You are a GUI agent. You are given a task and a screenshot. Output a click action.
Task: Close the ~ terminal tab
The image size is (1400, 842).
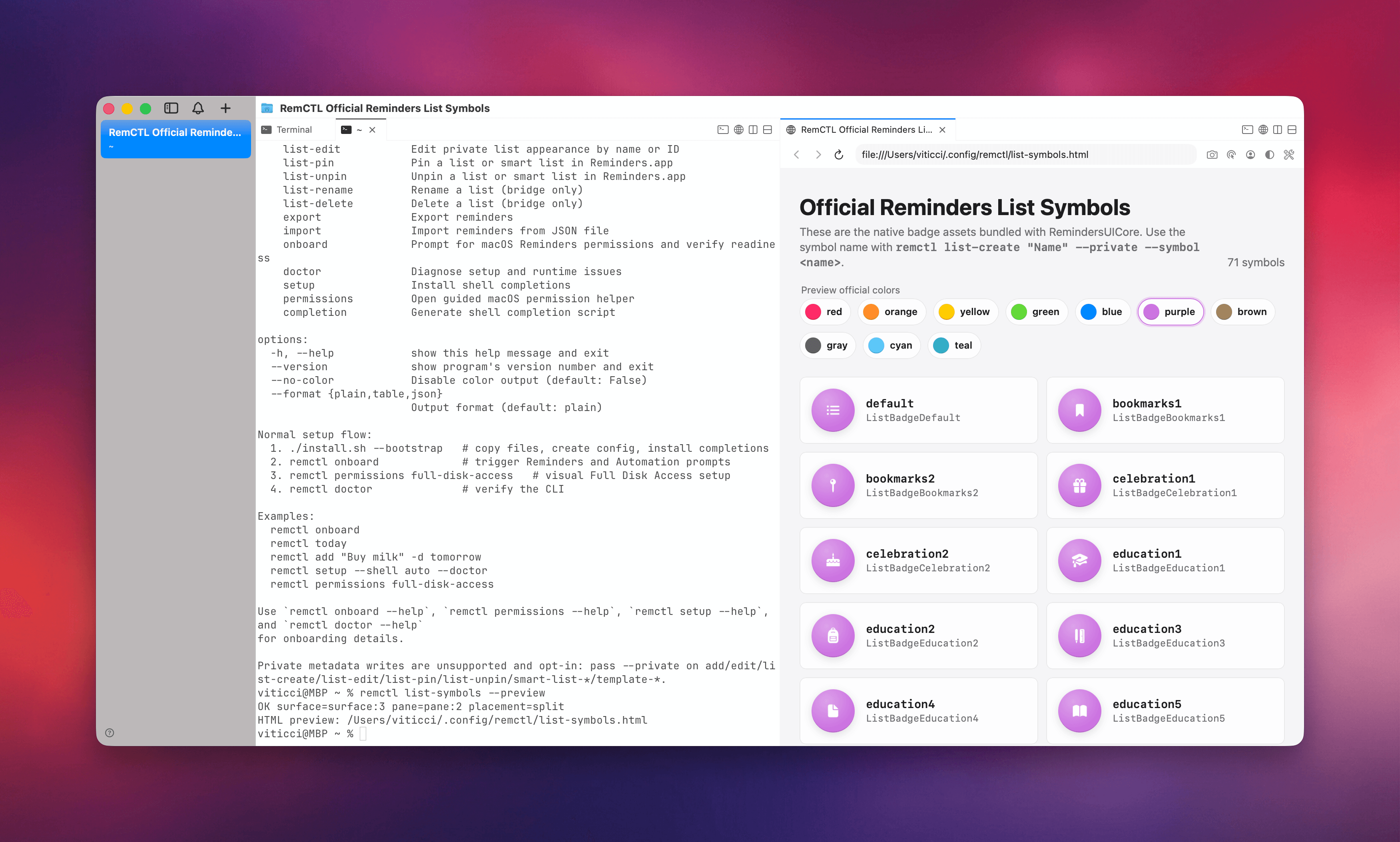click(373, 130)
